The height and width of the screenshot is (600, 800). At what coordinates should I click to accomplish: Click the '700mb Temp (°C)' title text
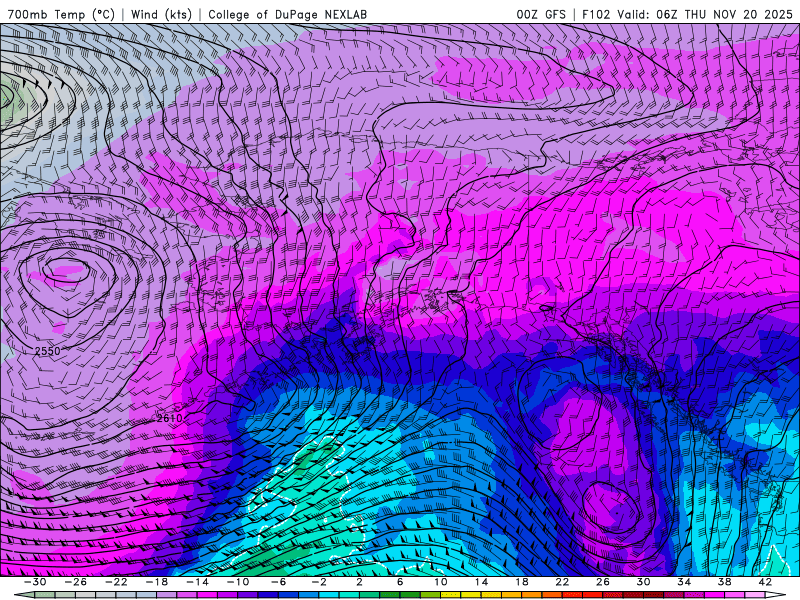pos(61,14)
